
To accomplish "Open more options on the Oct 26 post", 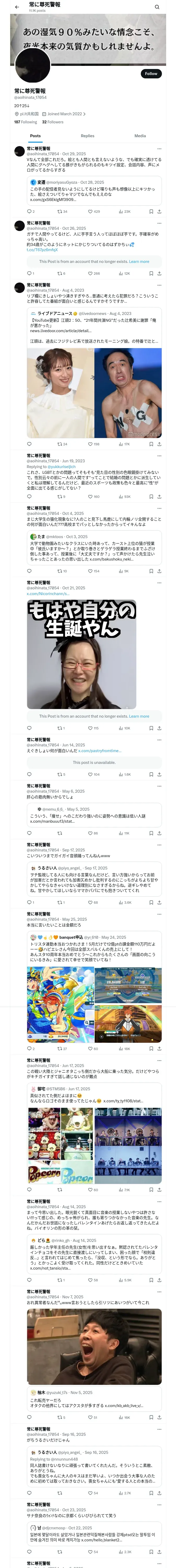I will (x=159, y=223).
